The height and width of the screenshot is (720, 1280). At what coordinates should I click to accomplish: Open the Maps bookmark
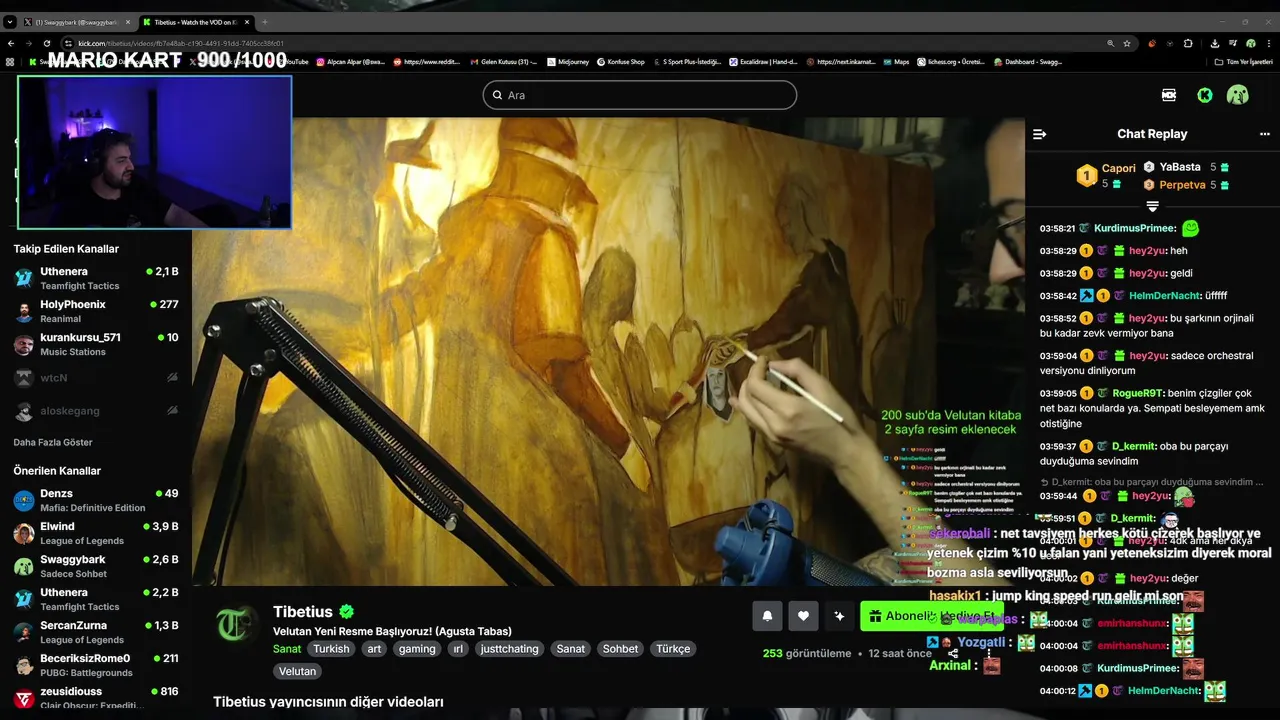896,62
